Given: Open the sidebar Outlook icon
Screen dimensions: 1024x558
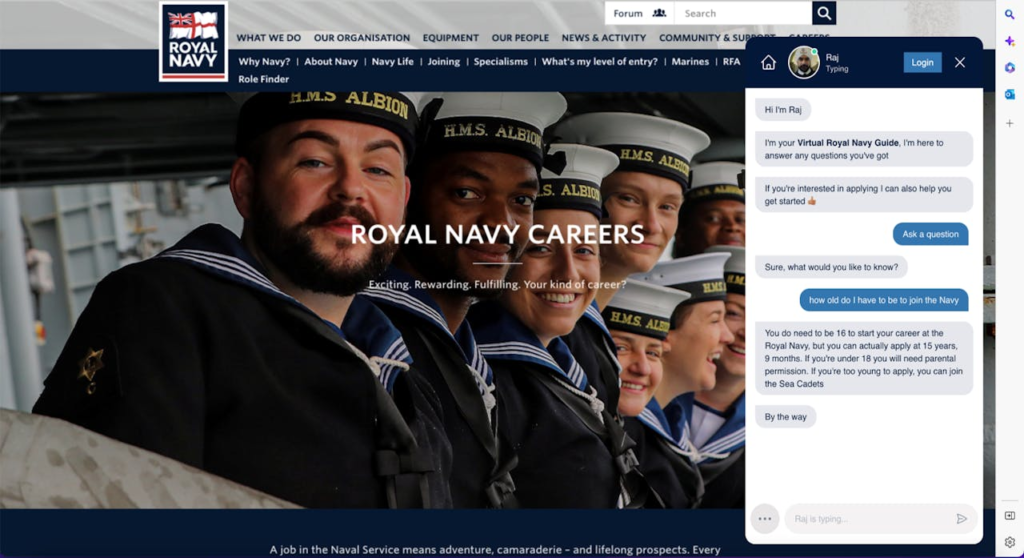Looking at the screenshot, I should pos(1010,95).
